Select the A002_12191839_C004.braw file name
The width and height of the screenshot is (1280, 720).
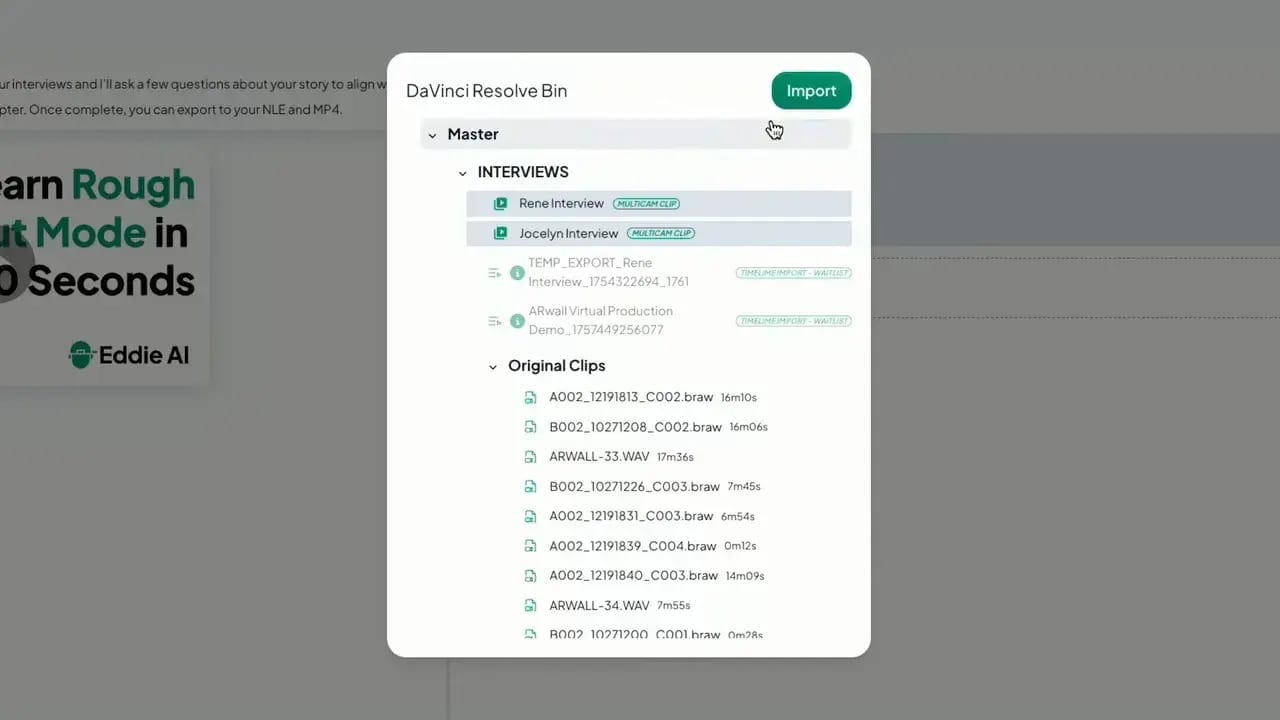[632, 546]
